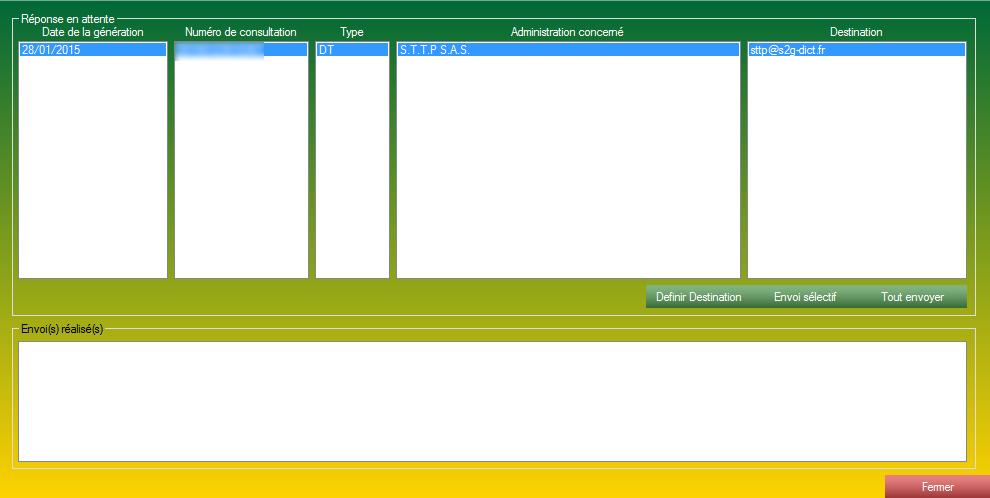Close the window with Fermer

pyautogui.click(x=937, y=487)
